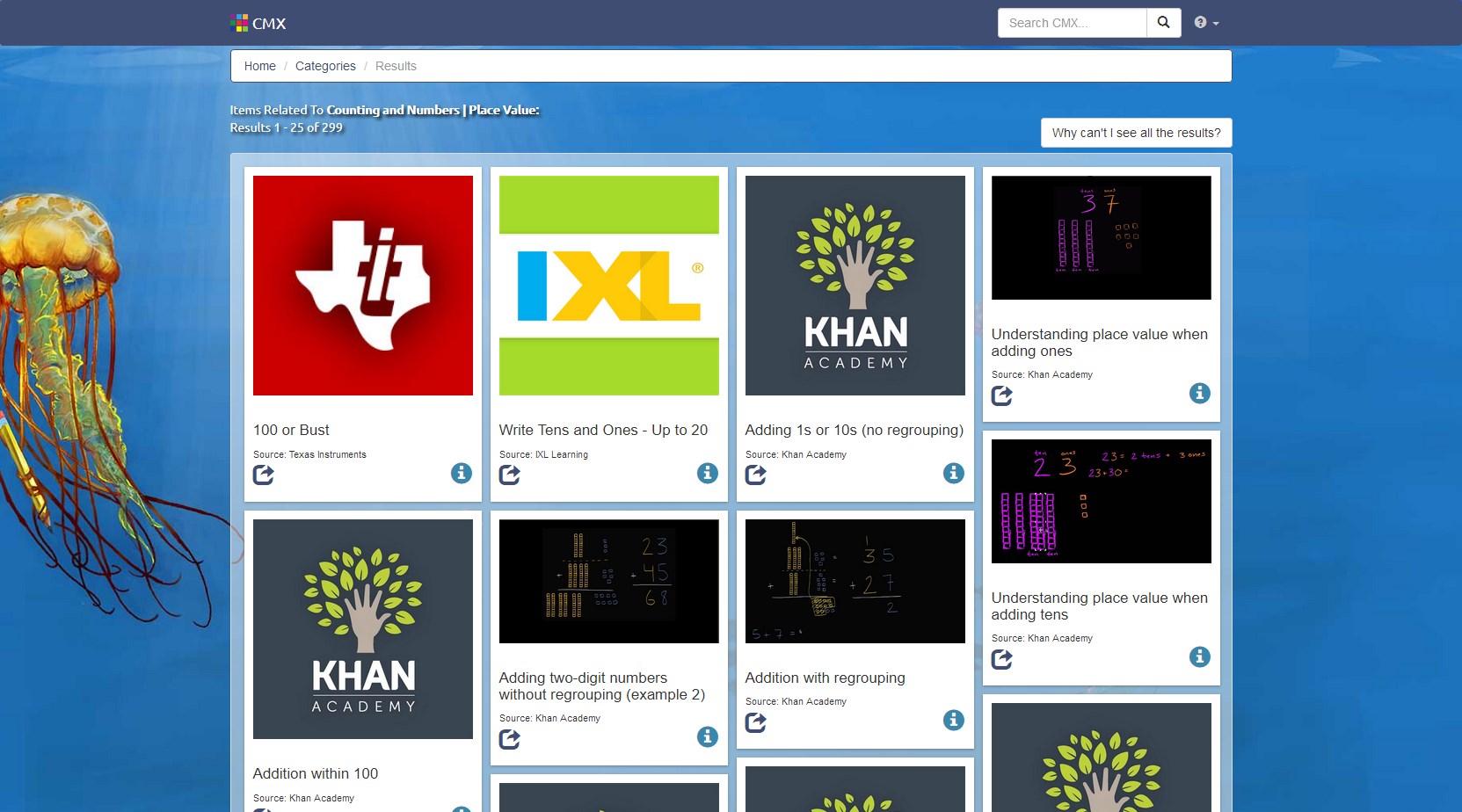
Task: Open the video thumbnail showing 35 + 27
Action: click(855, 581)
